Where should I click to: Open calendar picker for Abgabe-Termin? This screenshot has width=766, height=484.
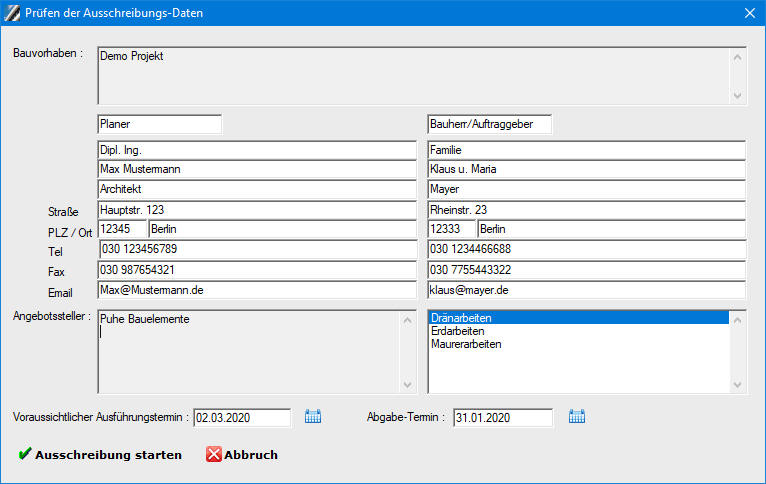click(x=576, y=417)
